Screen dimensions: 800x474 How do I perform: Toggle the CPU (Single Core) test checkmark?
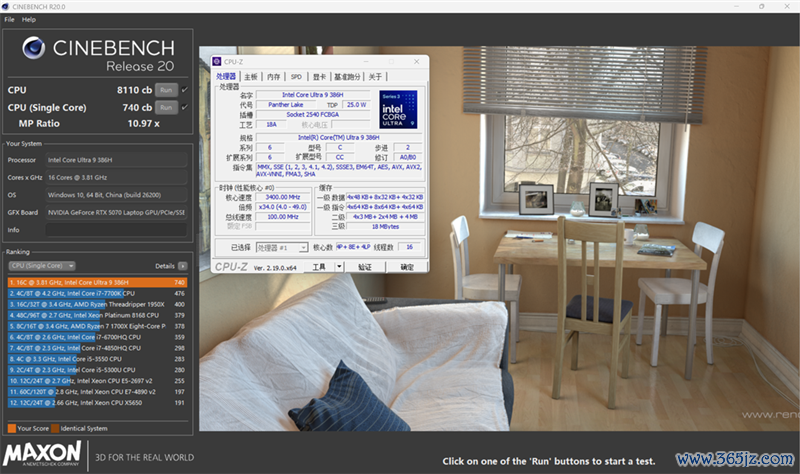point(185,107)
